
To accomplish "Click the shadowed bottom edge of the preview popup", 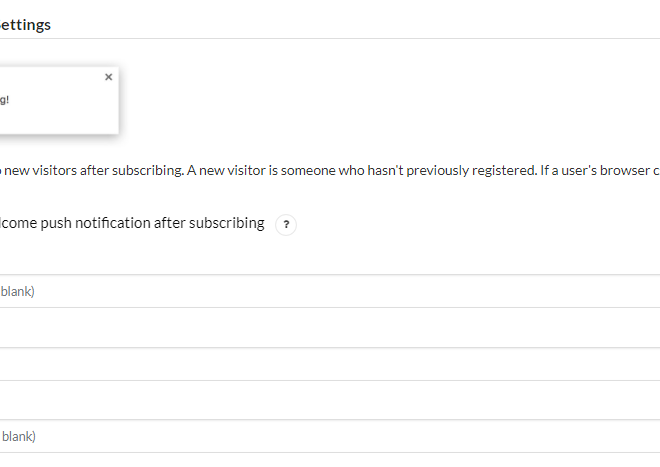I will 59,134.
